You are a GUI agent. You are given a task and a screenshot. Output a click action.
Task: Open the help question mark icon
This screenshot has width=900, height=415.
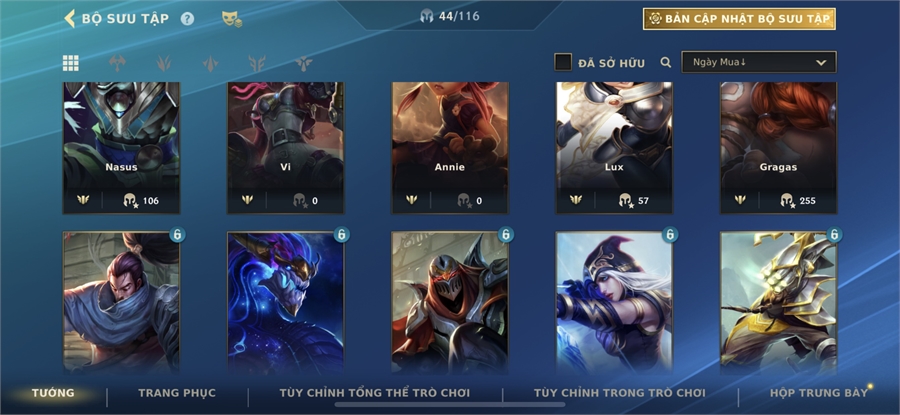click(187, 19)
